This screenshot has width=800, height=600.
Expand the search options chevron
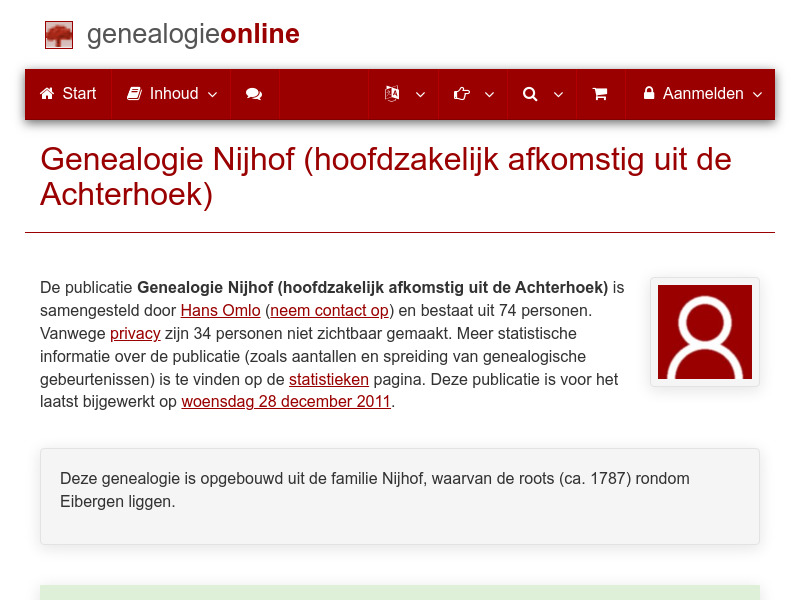pos(559,96)
